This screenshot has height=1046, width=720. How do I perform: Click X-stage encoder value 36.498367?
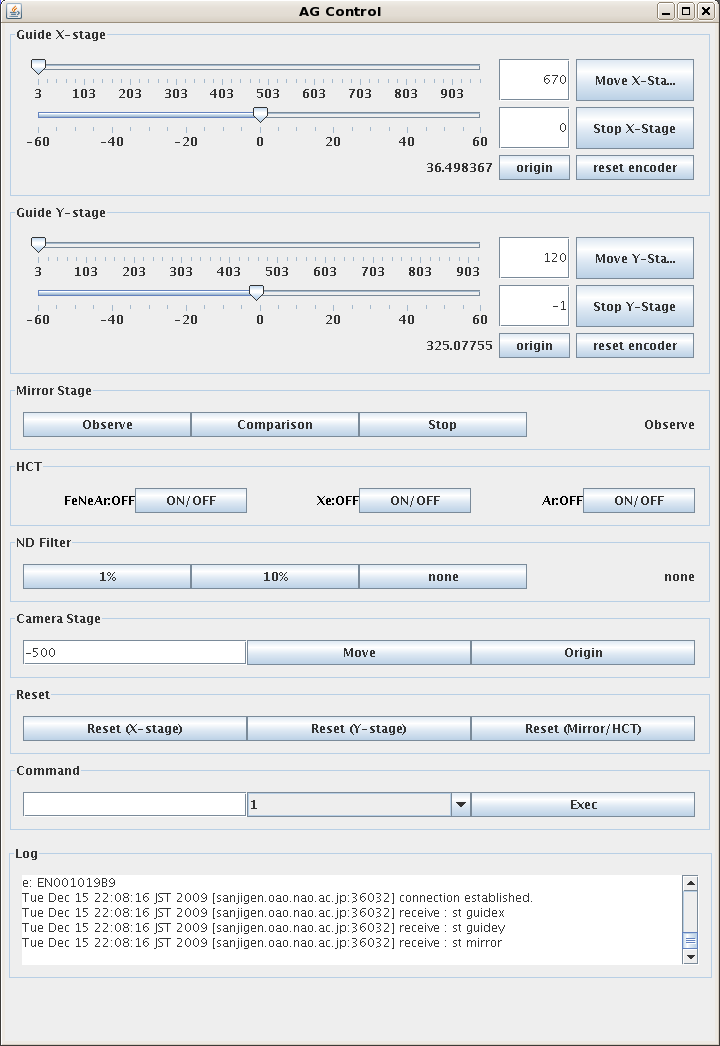click(x=459, y=167)
